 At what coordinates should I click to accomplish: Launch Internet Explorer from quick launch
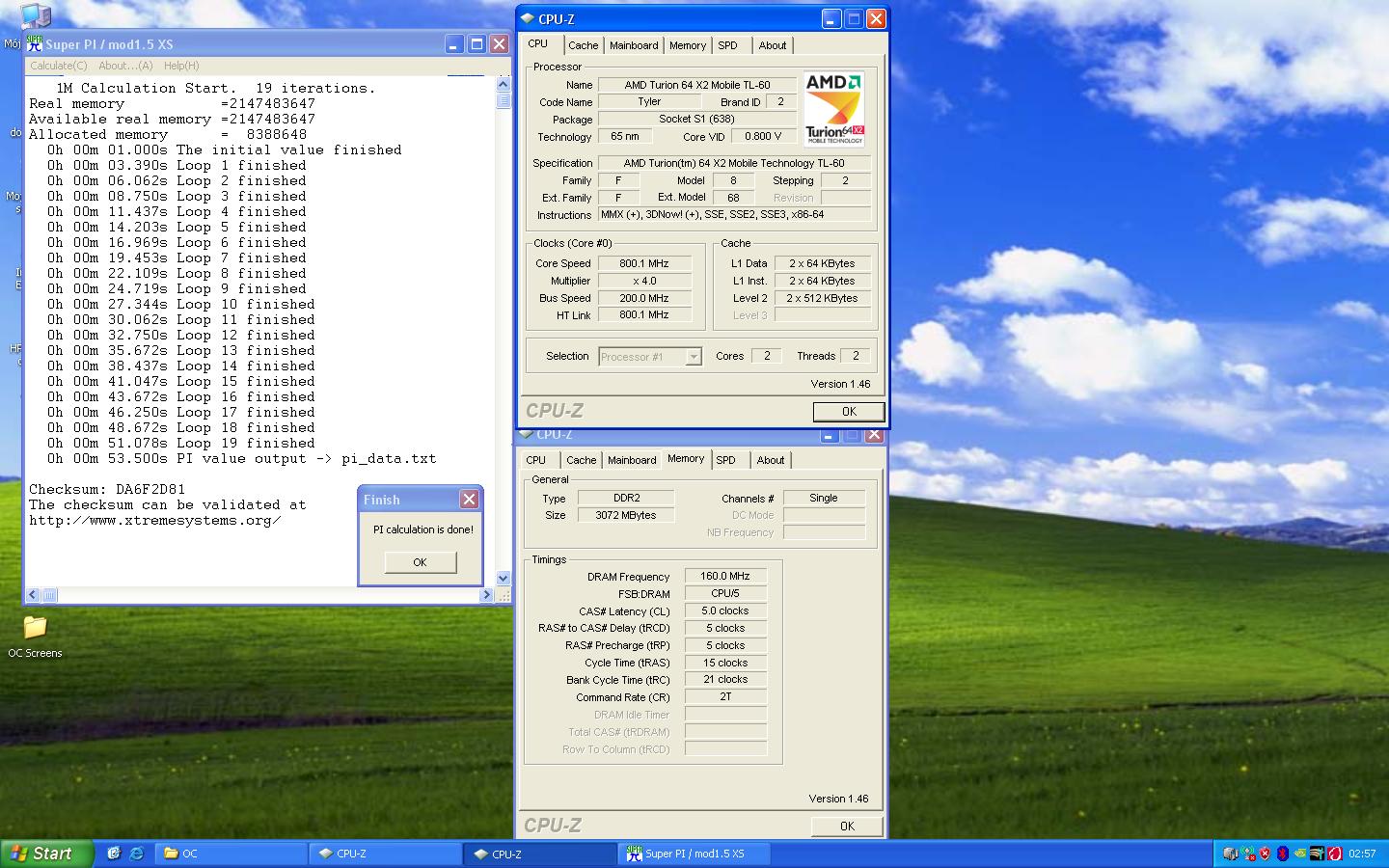pos(137,854)
